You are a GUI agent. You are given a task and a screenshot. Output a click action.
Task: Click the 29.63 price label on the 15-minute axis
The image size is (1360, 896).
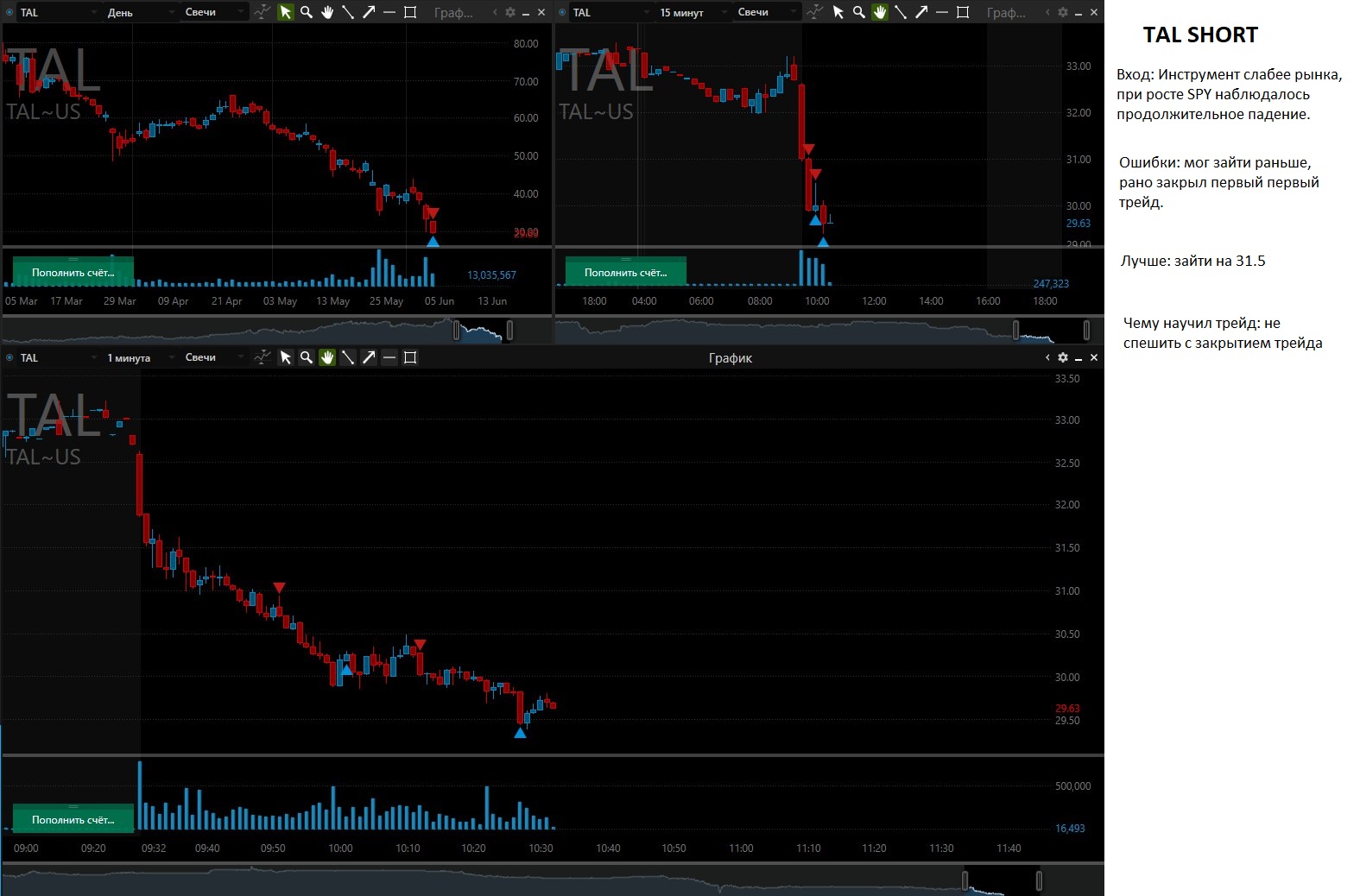pyautogui.click(x=1079, y=223)
